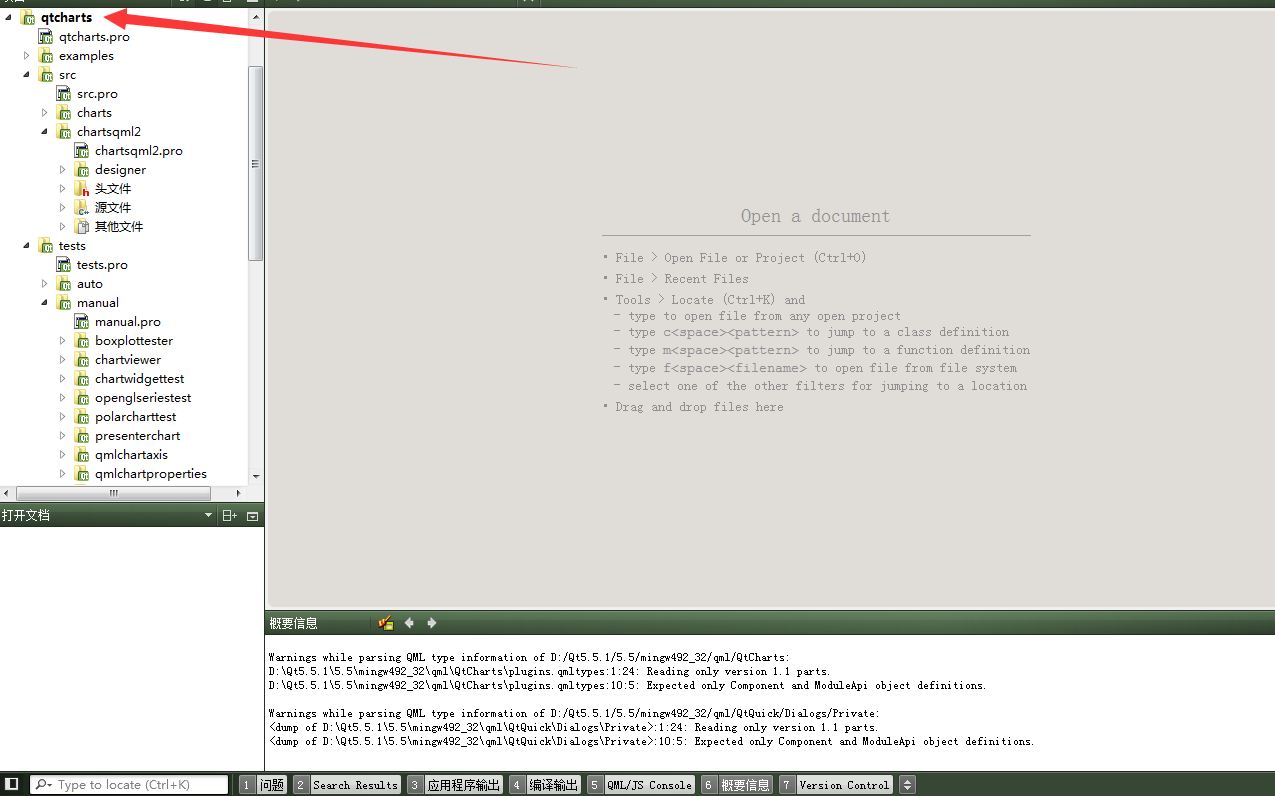The height and width of the screenshot is (796, 1275).
Task: Click the designer folder icon
Action: coord(81,170)
